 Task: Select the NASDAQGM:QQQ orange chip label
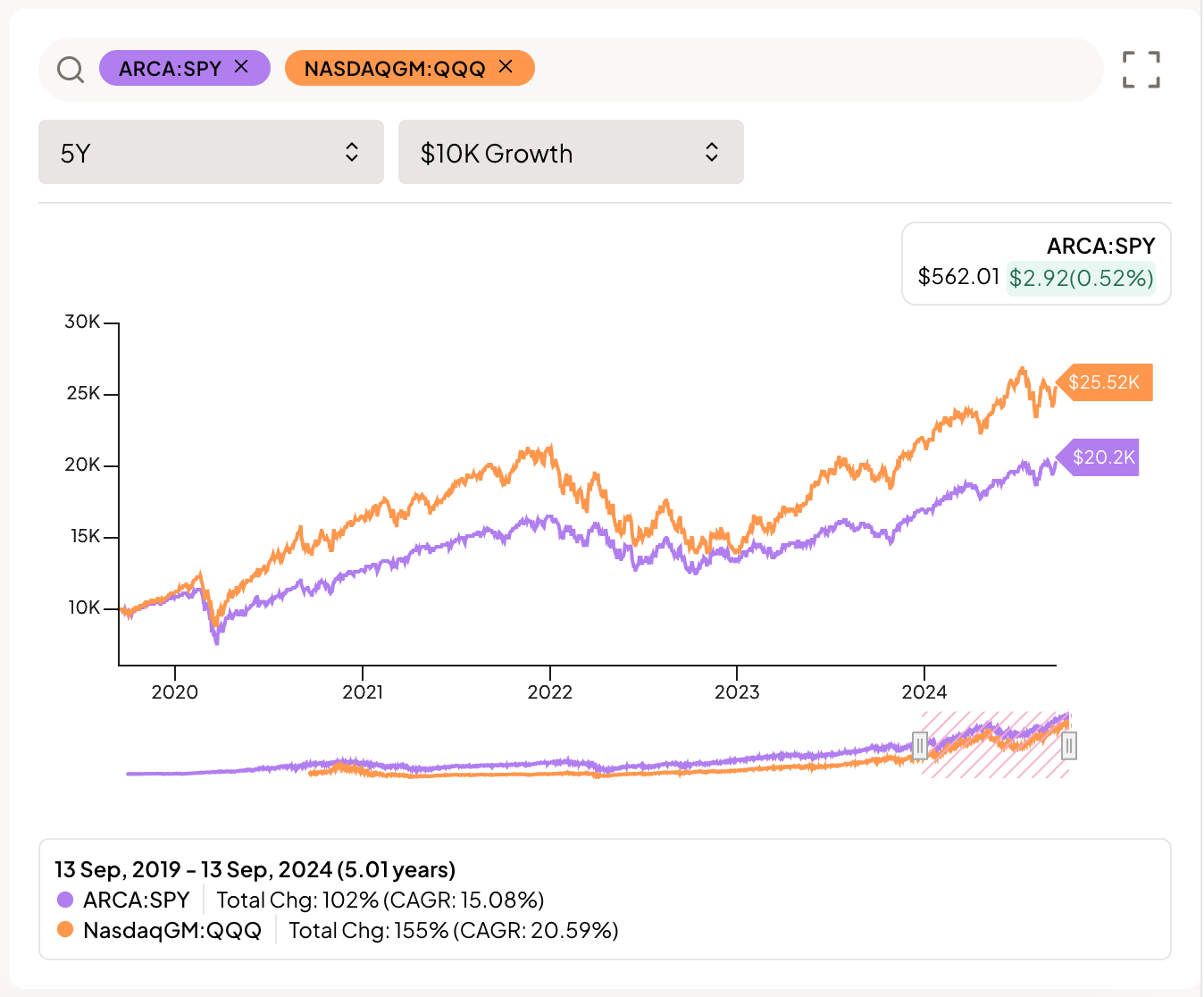(x=395, y=69)
